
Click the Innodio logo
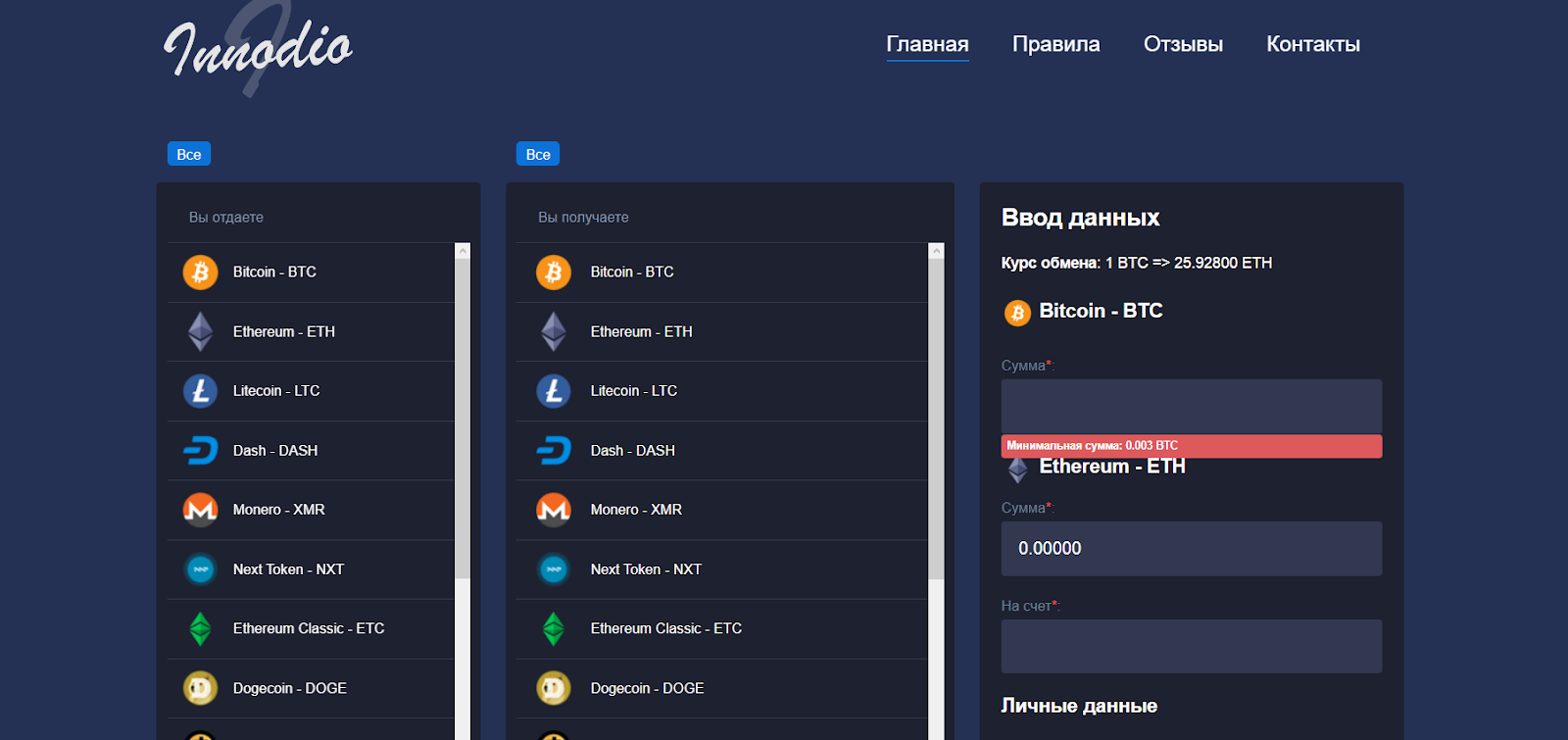258,47
